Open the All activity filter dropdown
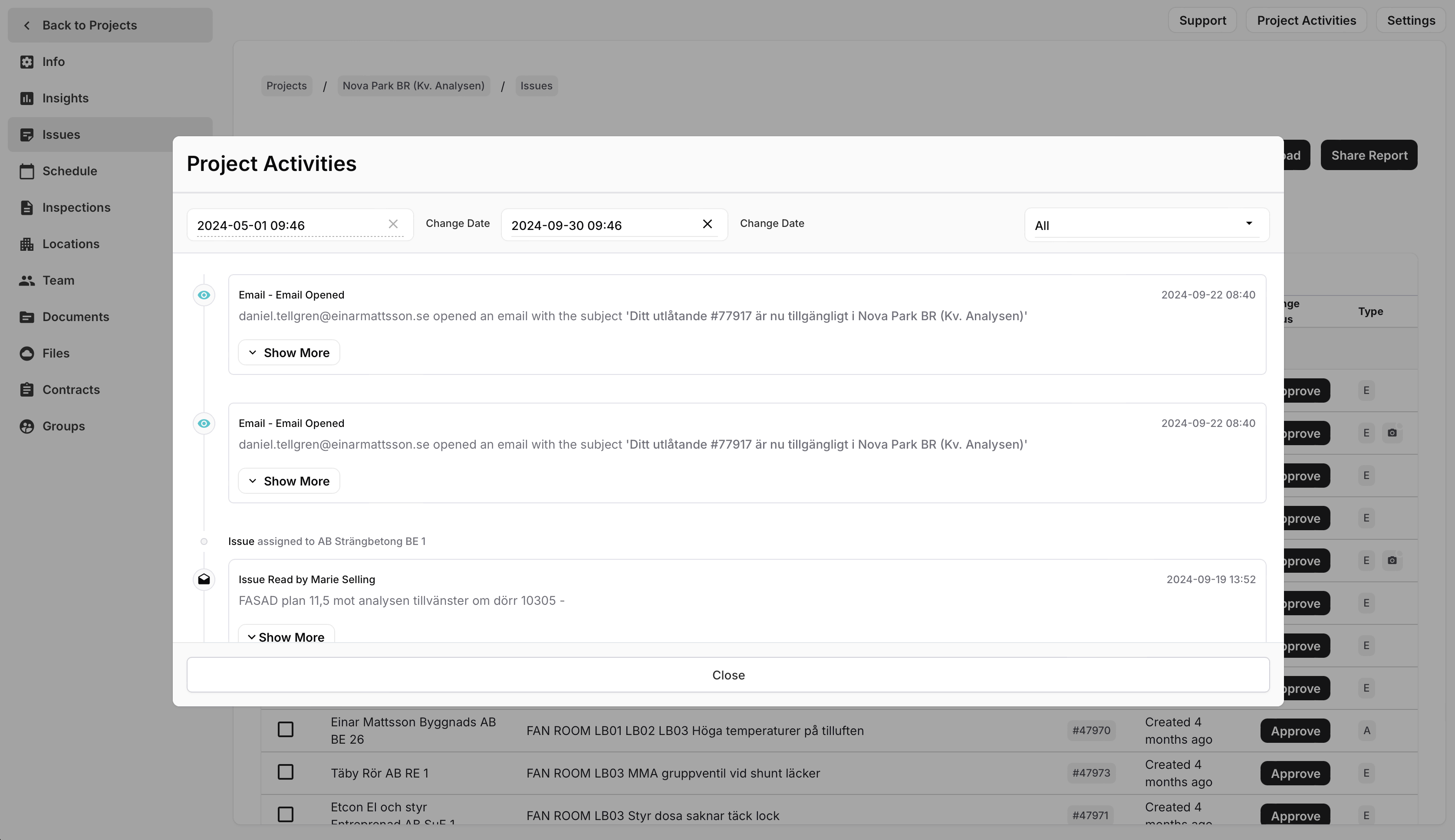This screenshot has height=840, width=1455. [x=1146, y=225]
